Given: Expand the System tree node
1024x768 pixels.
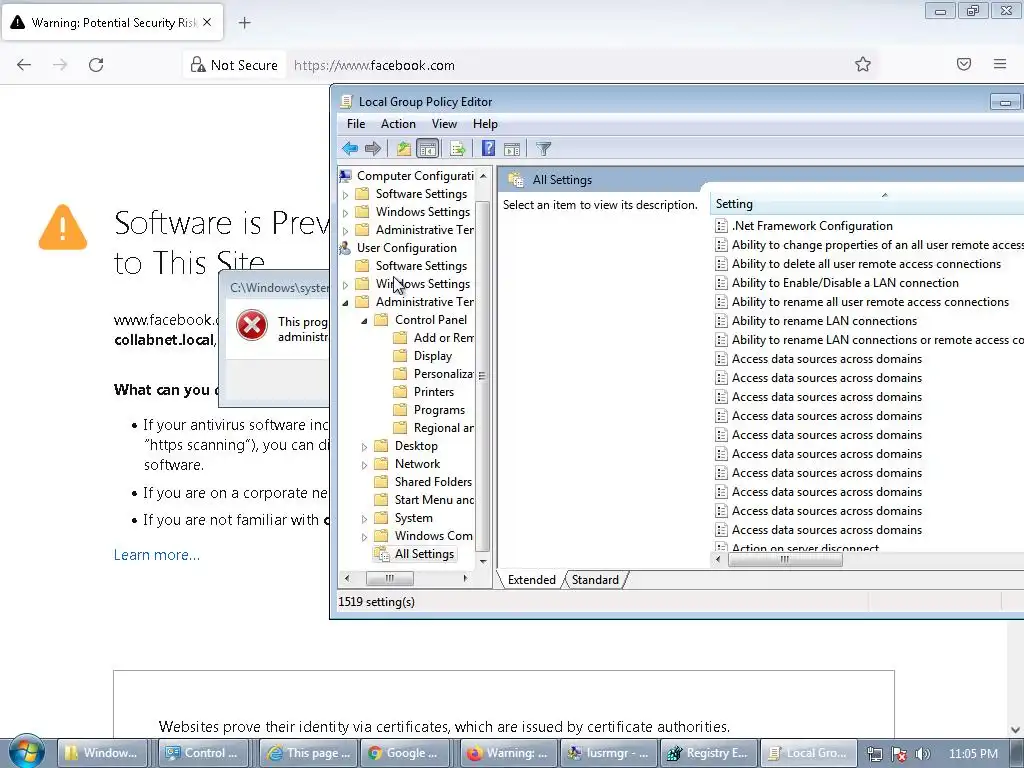Looking at the screenshot, I should click(x=364, y=519).
